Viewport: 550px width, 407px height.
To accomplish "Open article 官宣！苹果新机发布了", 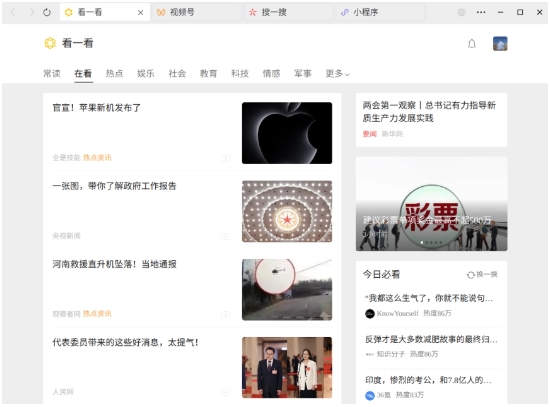I will pyautogui.click(x=96, y=108).
